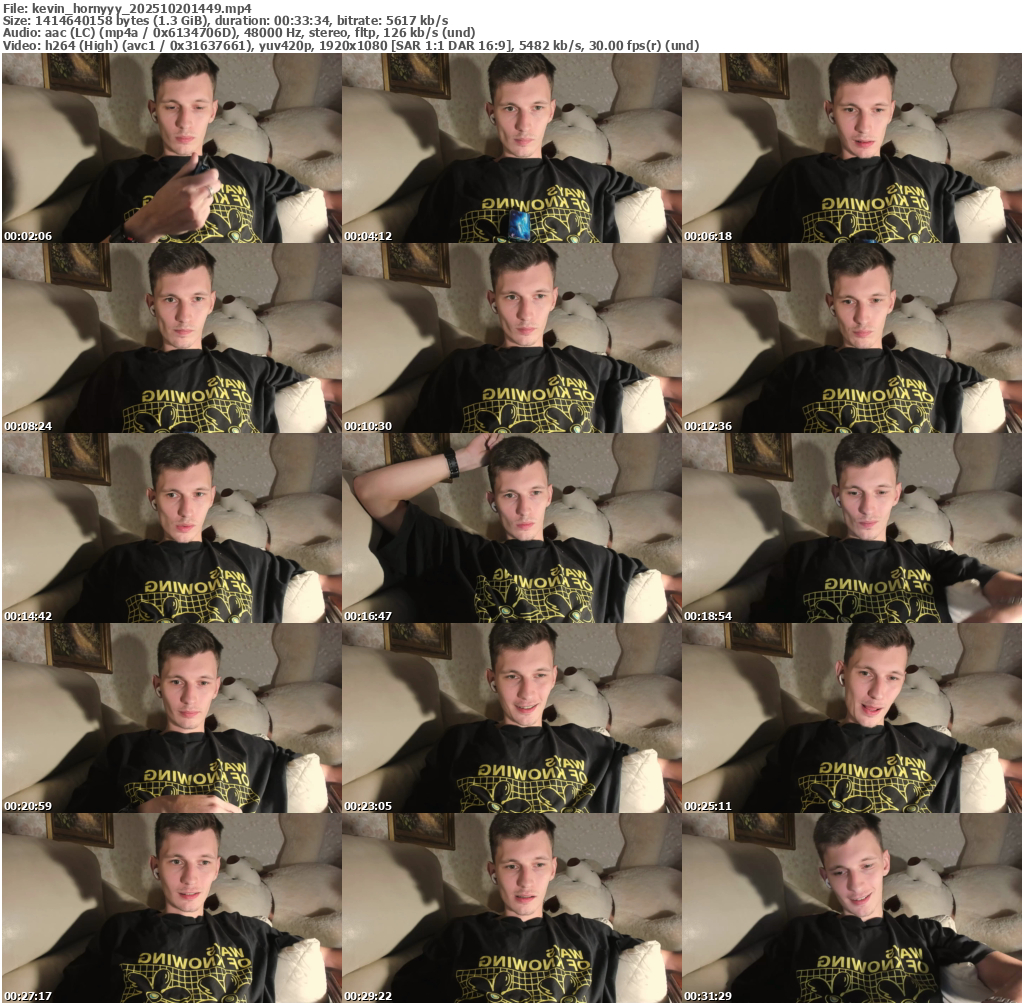Open the frame stamped 00:08:24

click(x=172, y=338)
